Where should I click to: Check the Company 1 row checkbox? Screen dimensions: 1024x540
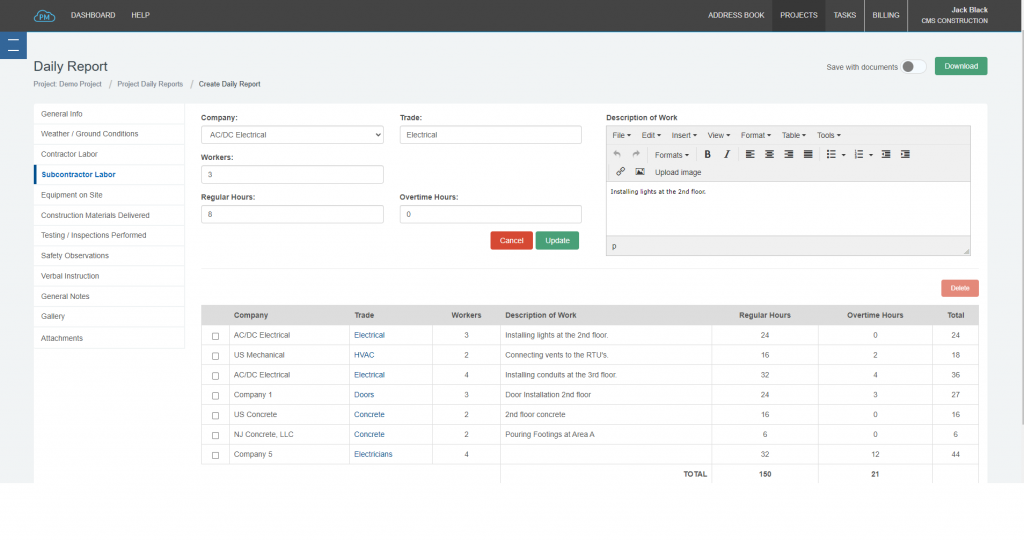pyautogui.click(x=216, y=396)
